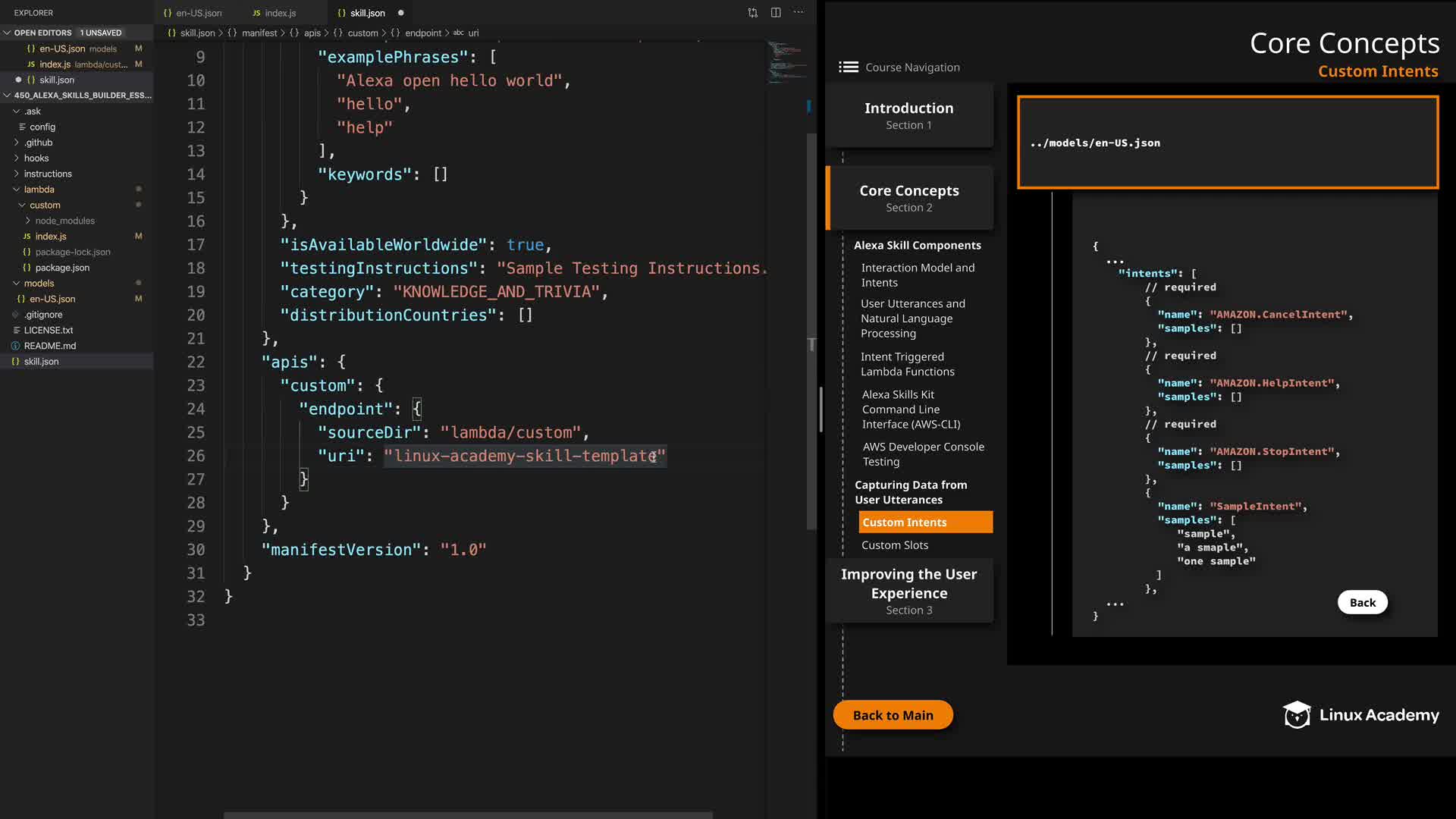
Task: Click the Back to Main button
Action: 893,715
